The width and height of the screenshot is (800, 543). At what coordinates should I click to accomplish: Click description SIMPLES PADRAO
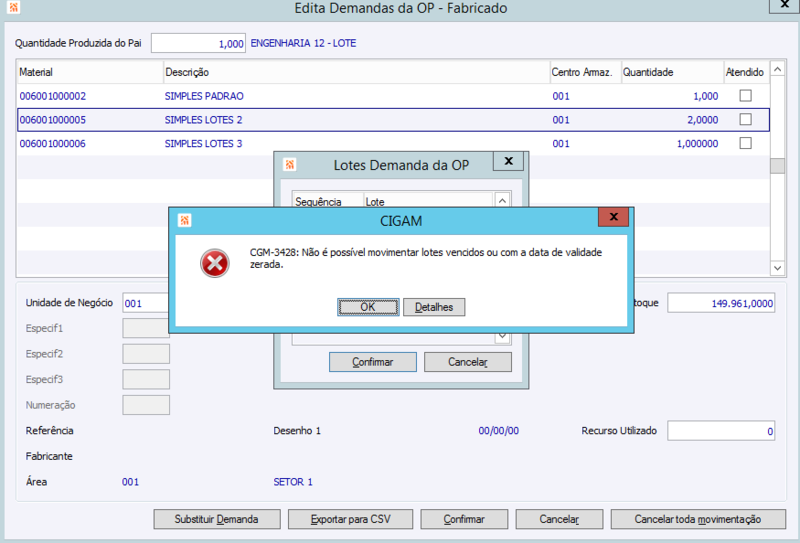pos(204,96)
